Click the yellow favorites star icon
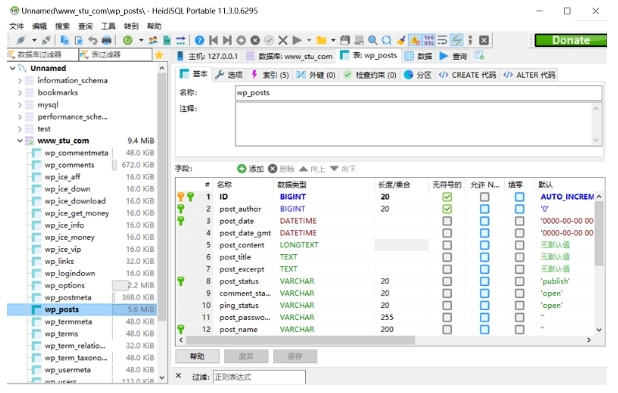The width and height of the screenshot is (618, 393). coord(159,55)
